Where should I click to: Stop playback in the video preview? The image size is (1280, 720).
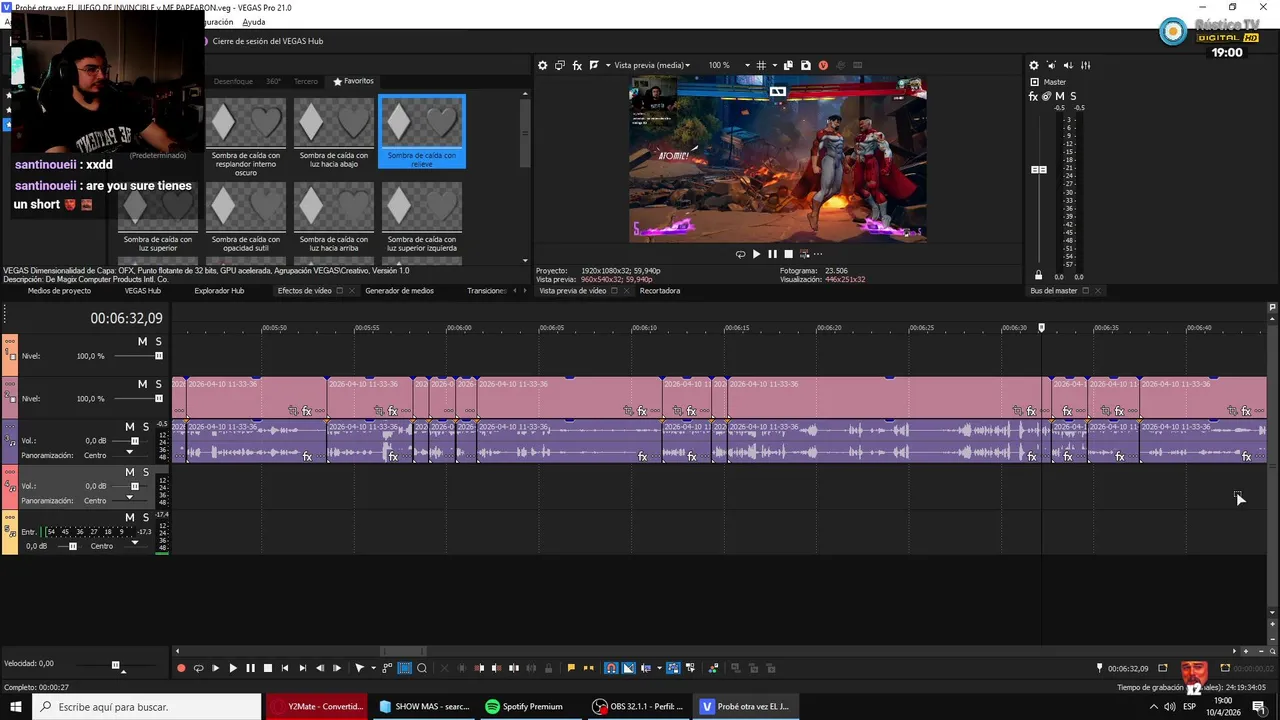(788, 254)
